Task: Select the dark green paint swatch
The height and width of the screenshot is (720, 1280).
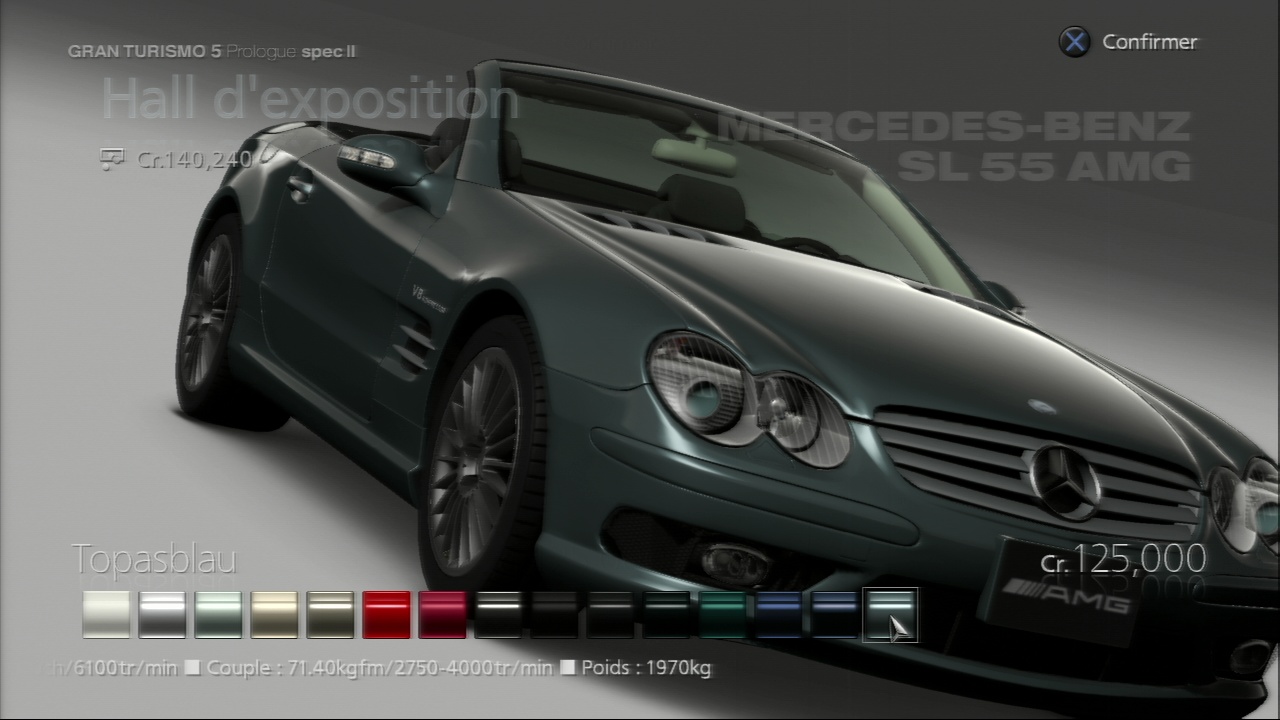Action: tap(722, 614)
